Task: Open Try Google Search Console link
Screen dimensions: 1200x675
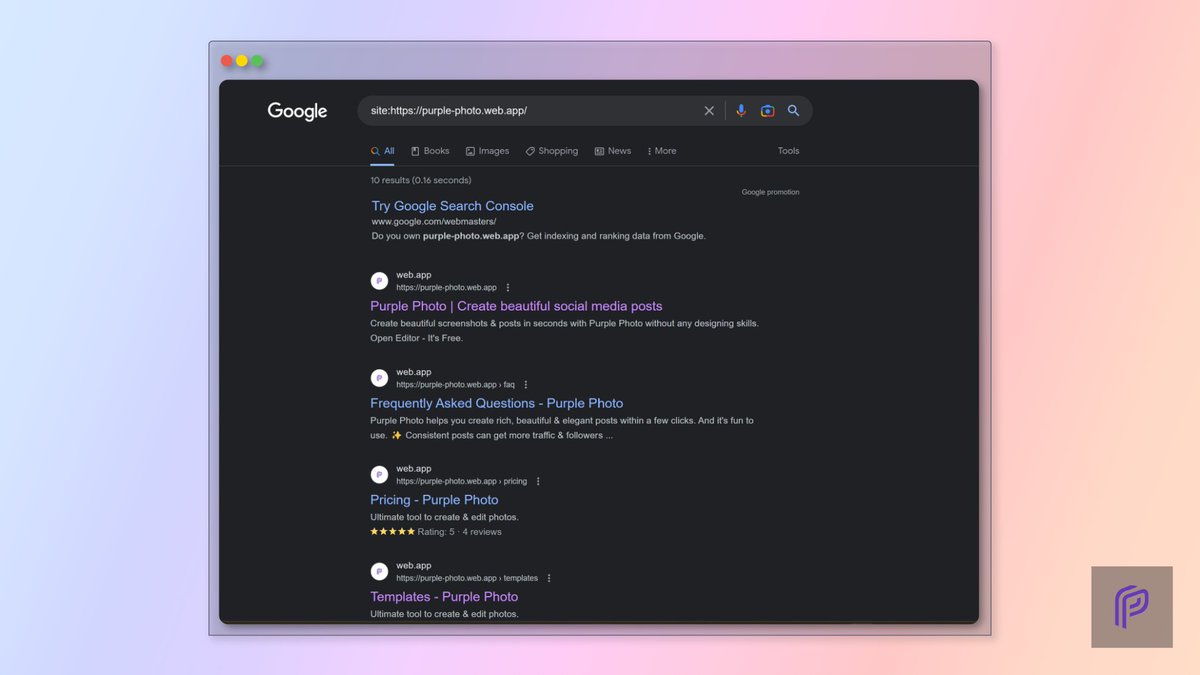Action: [x=453, y=206]
